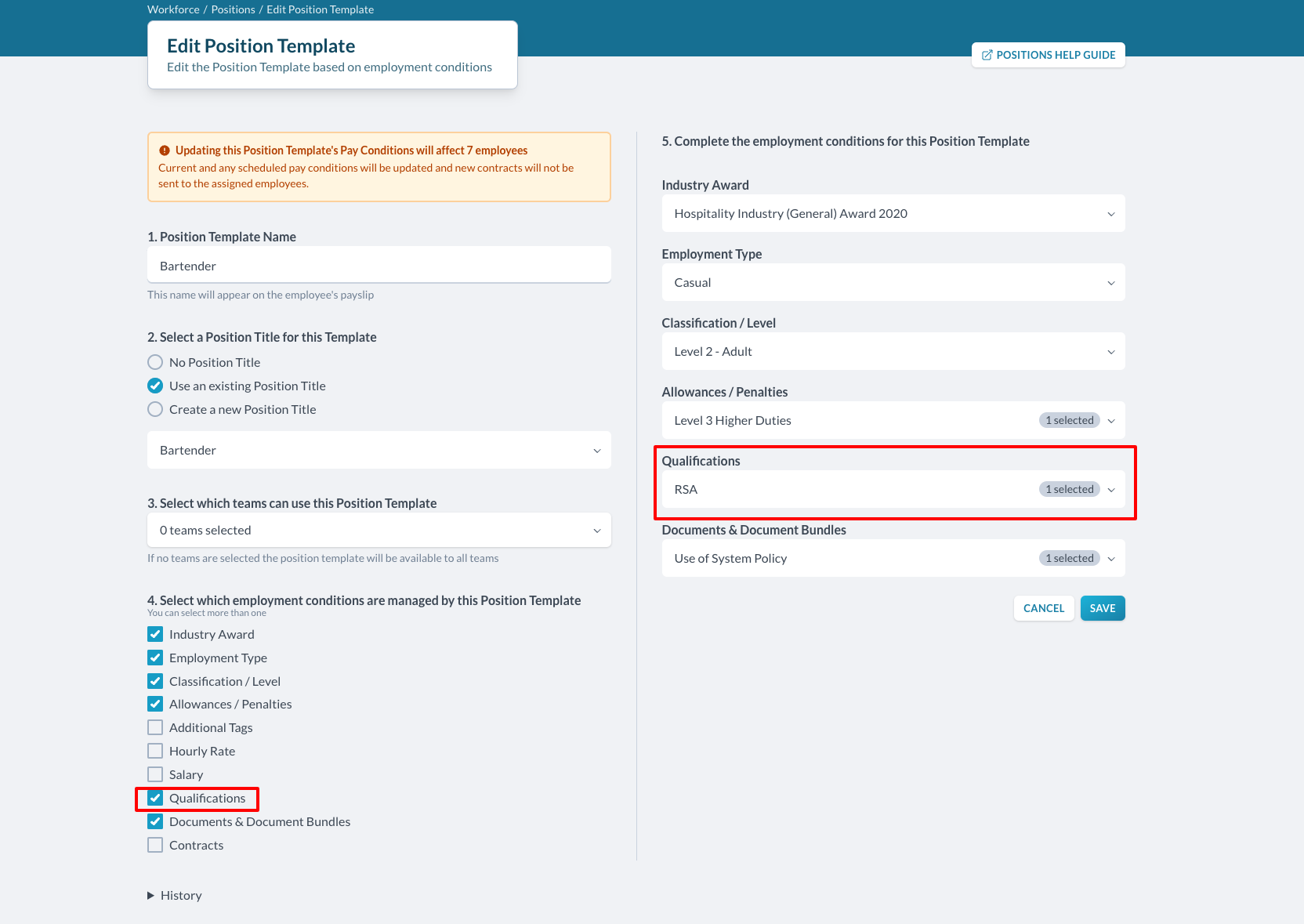Select the No Position Title radio option
This screenshot has width=1304, height=924.
(x=155, y=363)
